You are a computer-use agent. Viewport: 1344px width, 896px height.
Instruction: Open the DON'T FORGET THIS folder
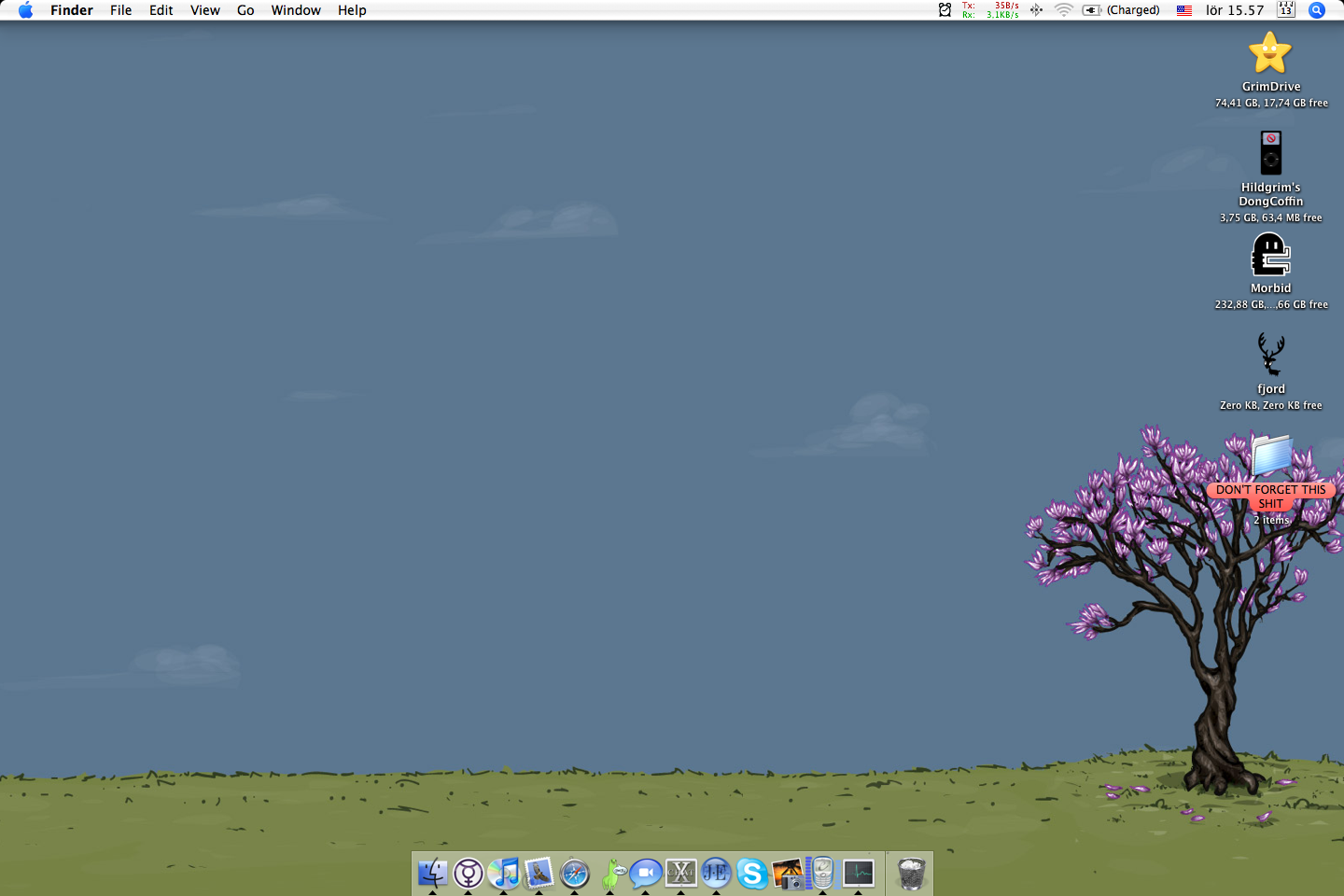pos(1271,455)
